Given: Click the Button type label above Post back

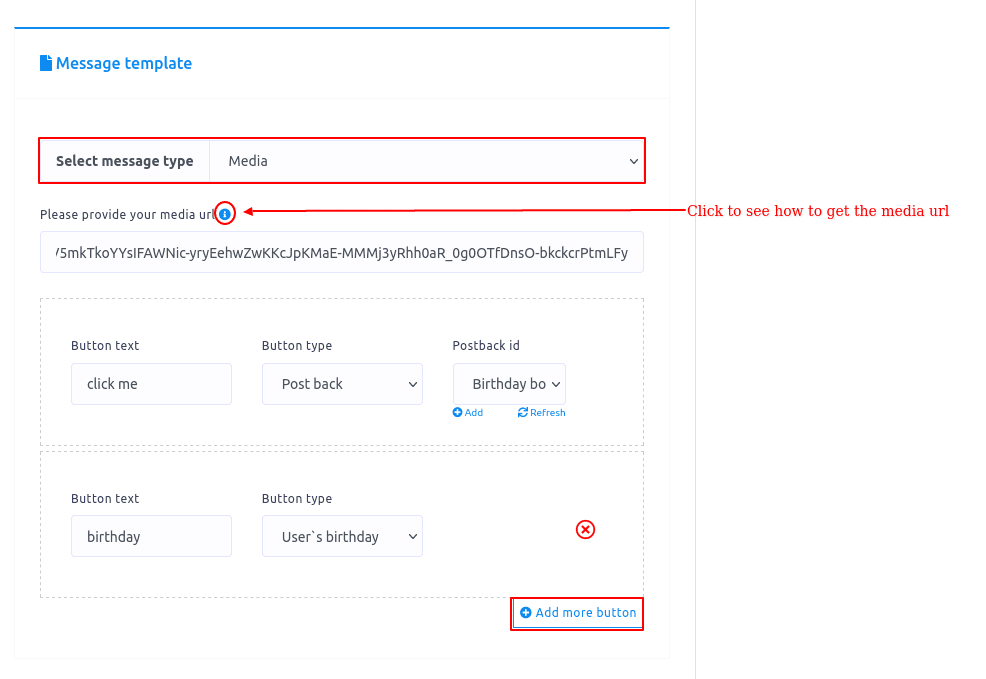Looking at the screenshot, I should click(297, 346).
